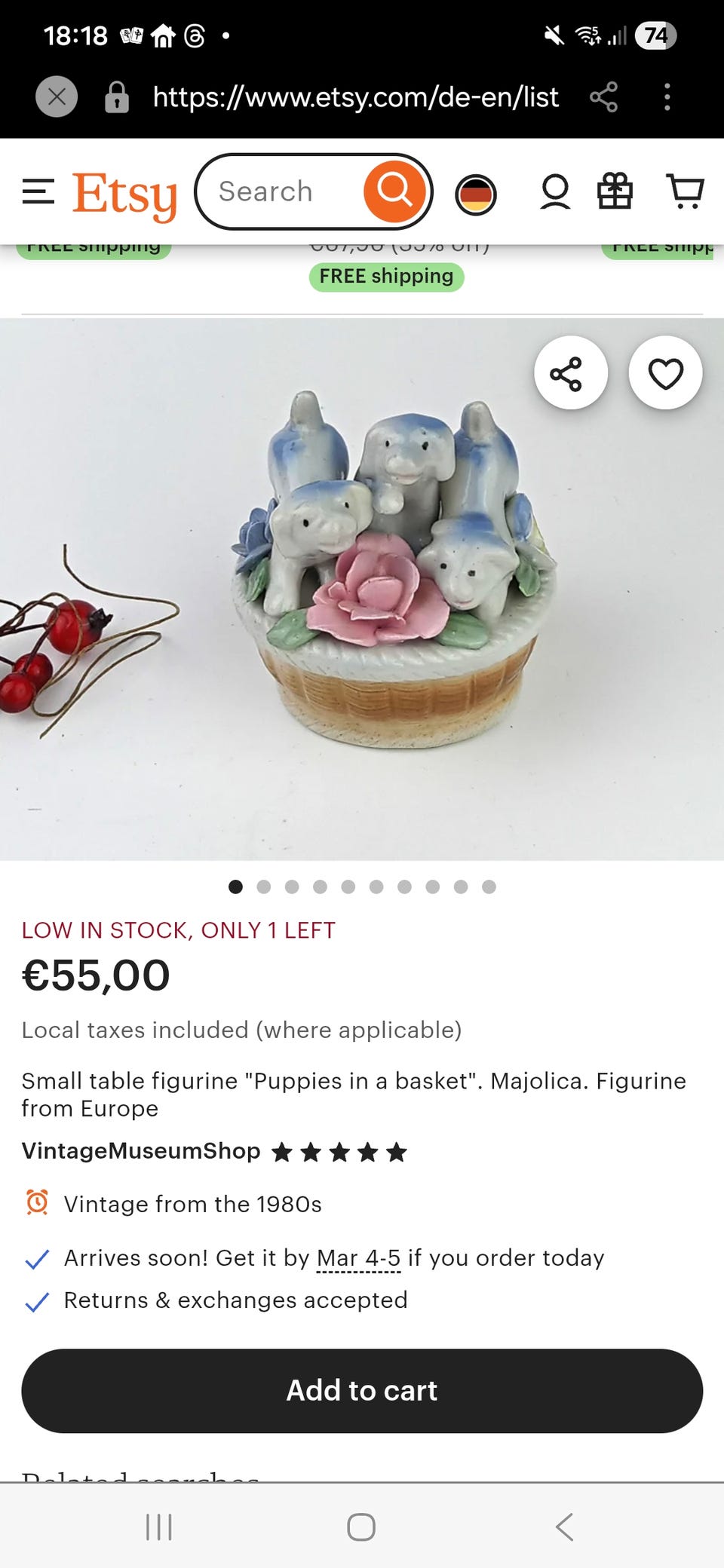
Task: Close the browser tab with X
Action: point(57,97)
